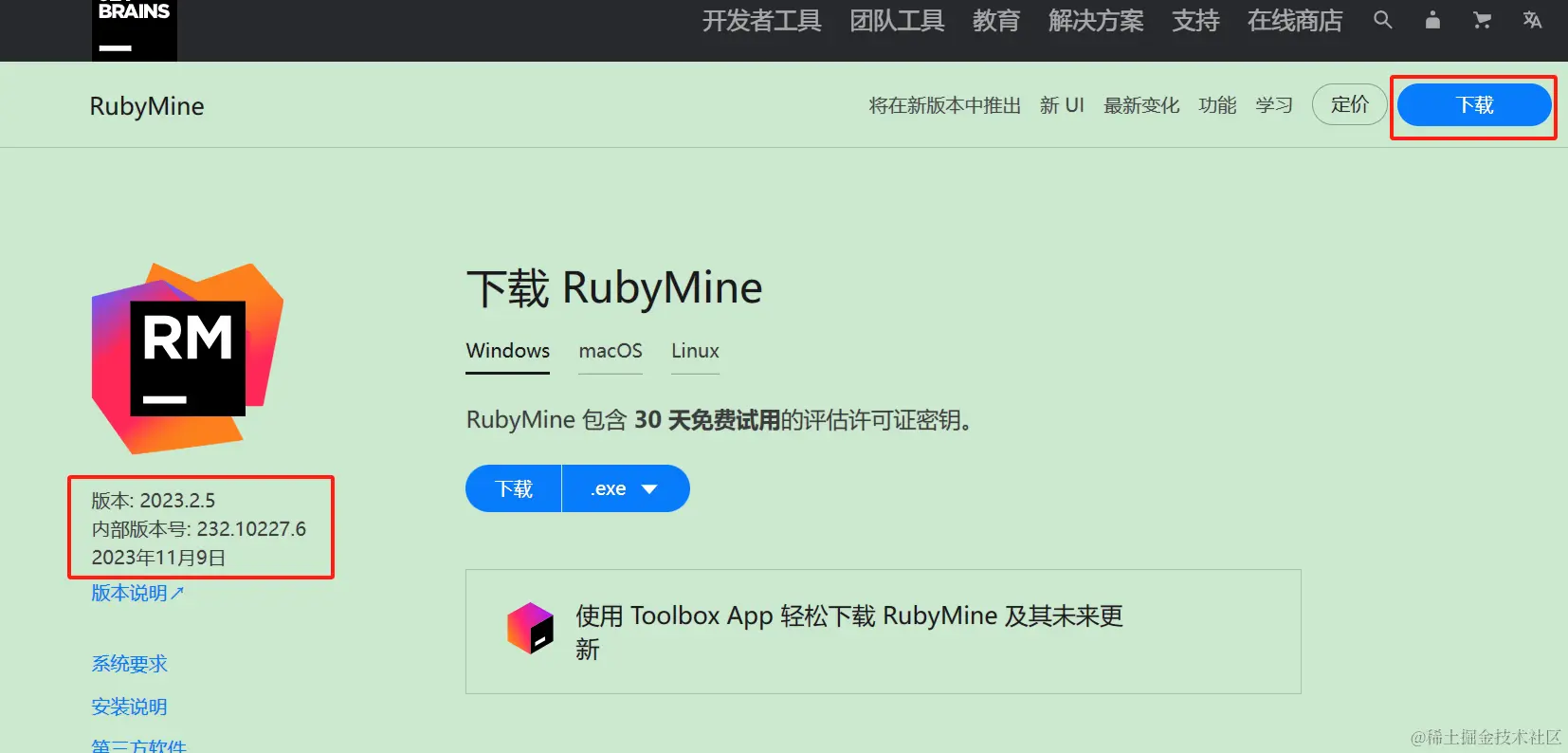
Task: Click the RubyMine product title link
Action: [147, 105]
